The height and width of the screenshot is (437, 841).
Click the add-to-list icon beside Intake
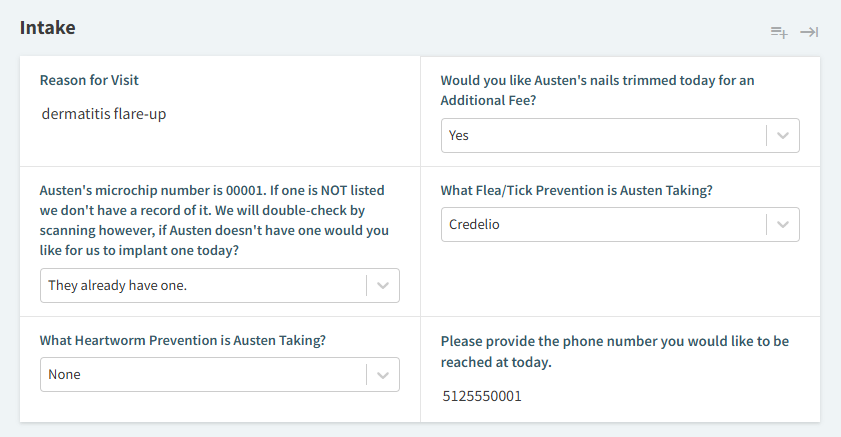coord(779,33)
